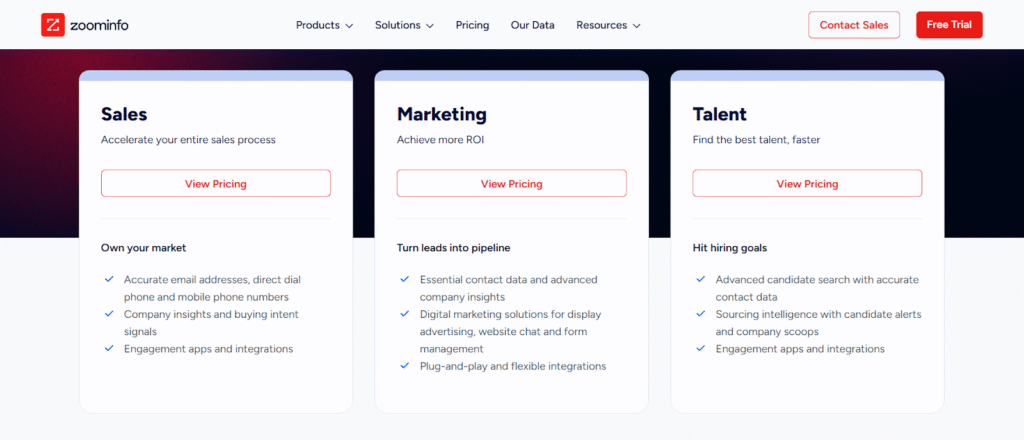
Task: Click the checkmark beside sourcing intelligence
Action: point(701,314)
